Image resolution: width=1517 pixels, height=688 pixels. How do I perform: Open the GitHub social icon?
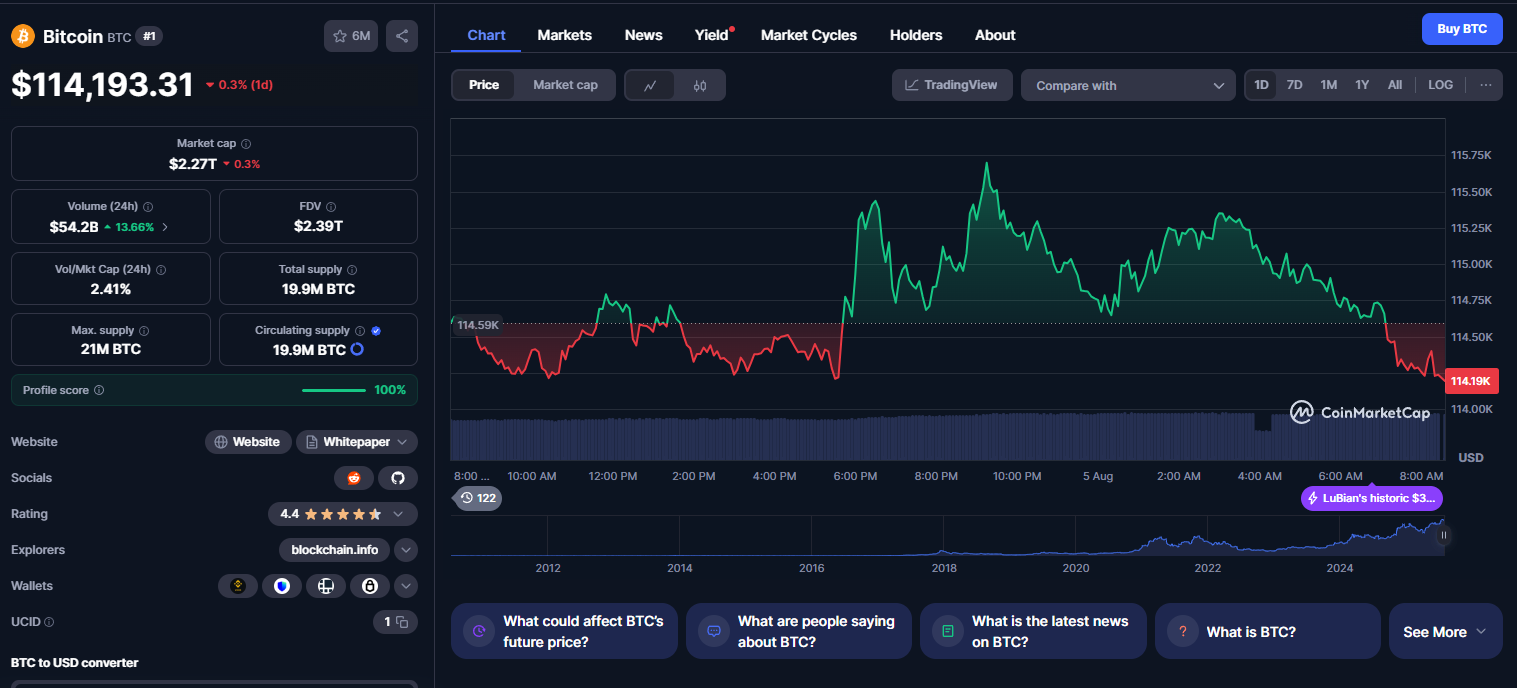point(398,478)
